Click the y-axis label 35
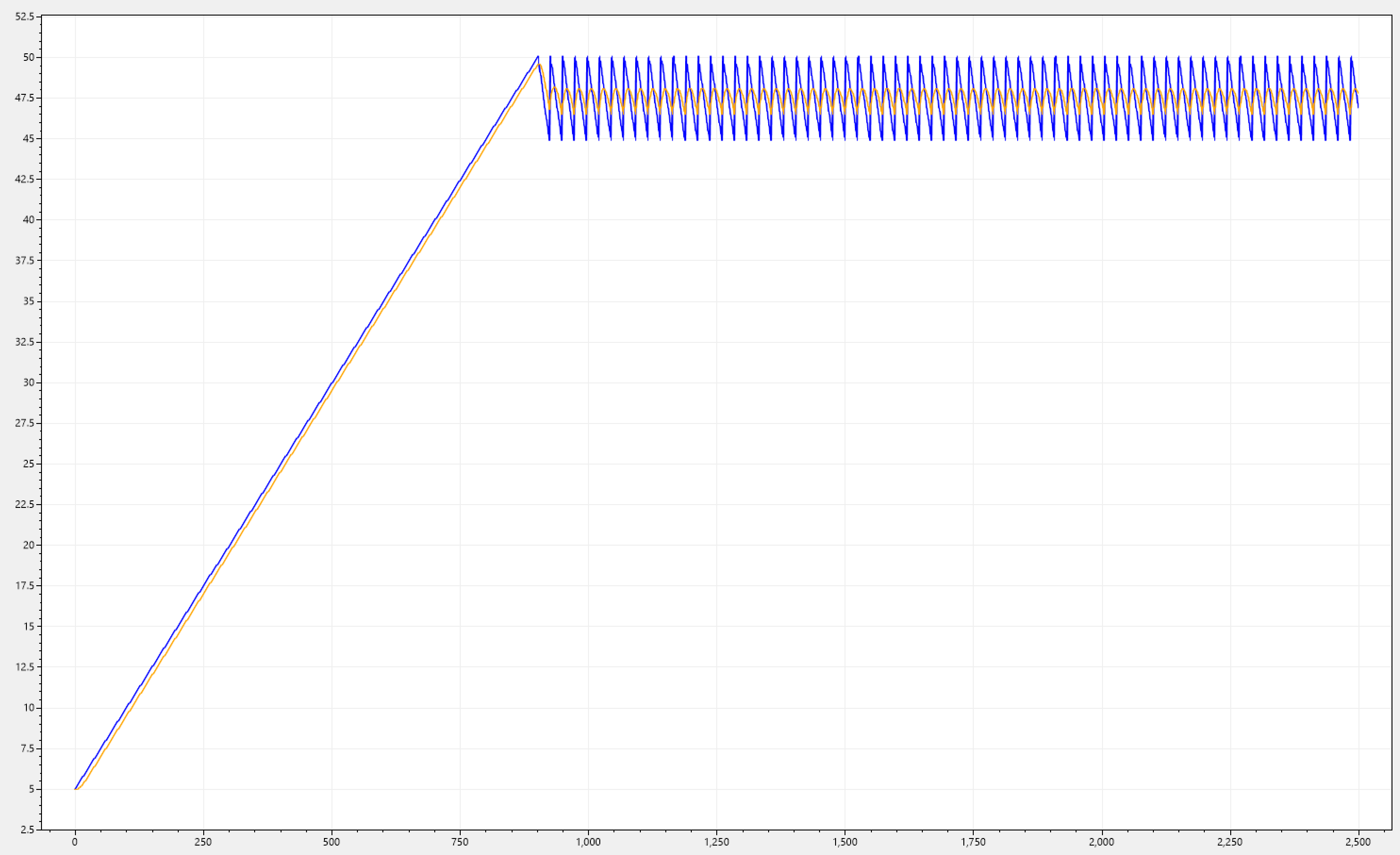 pos(28,302)
